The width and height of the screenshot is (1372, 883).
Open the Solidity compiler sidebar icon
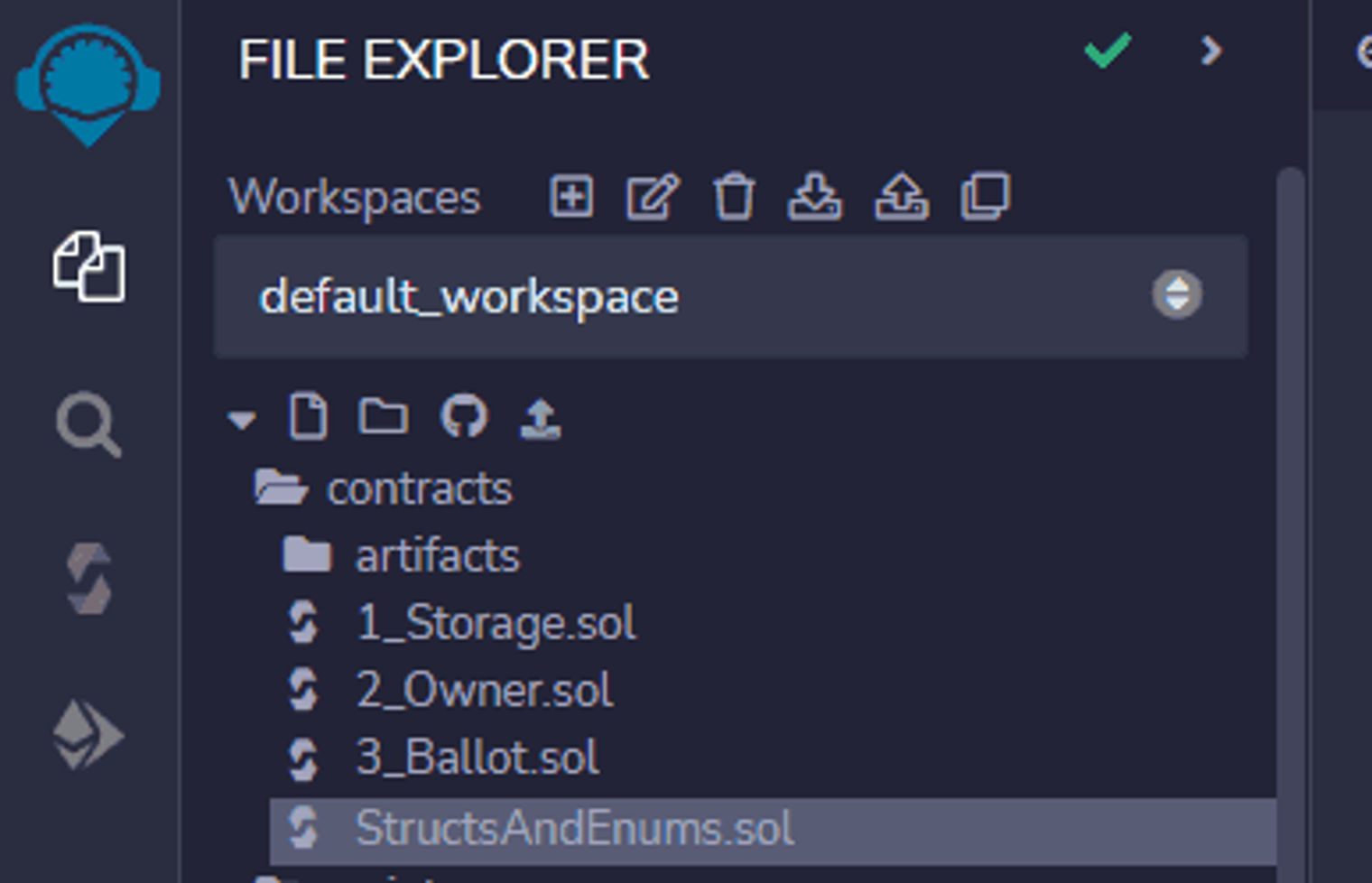(88, 579)
